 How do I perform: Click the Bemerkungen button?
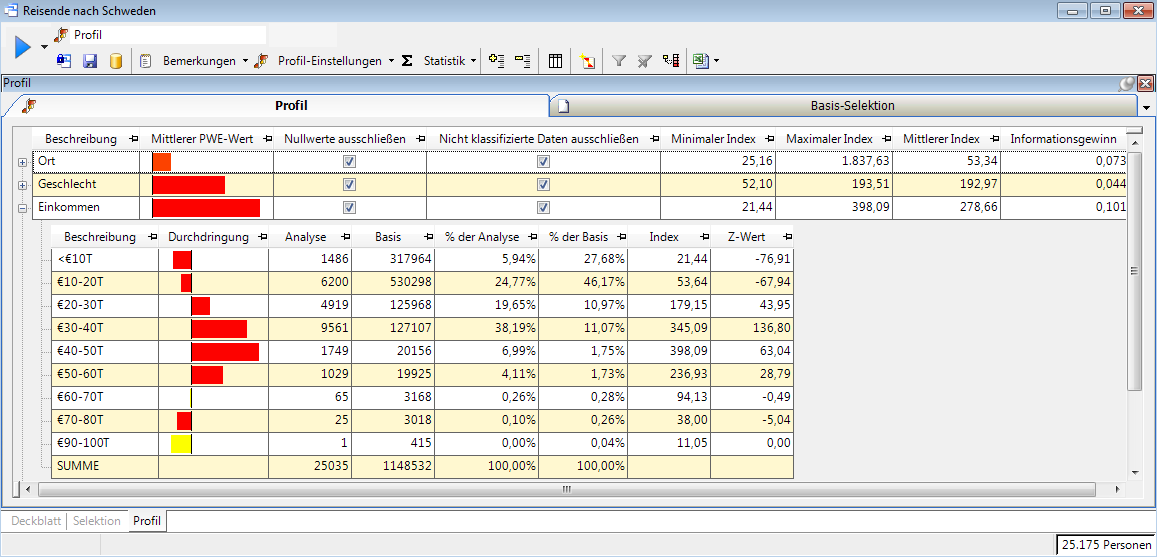[x=198, y=61]
